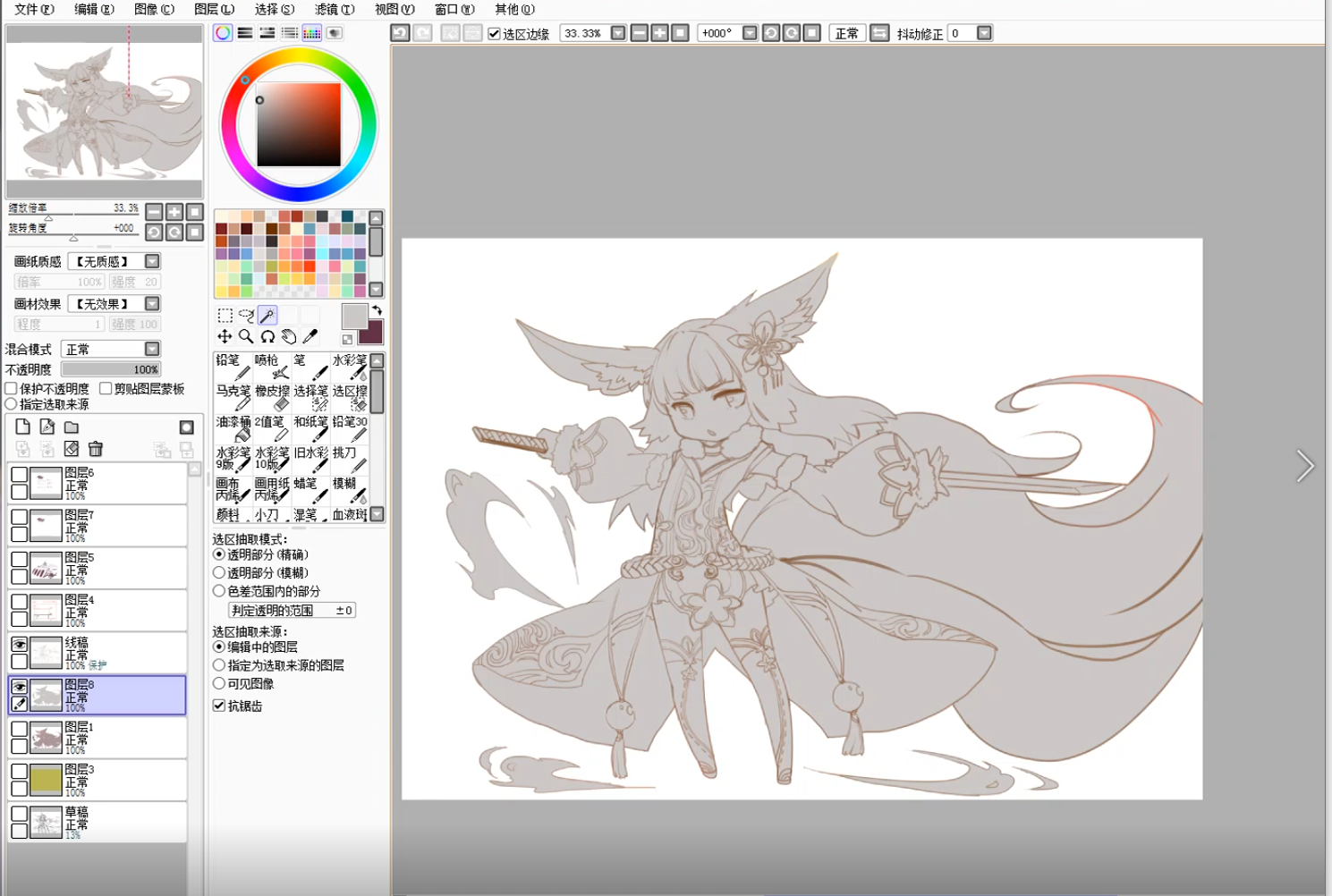Image resolution: width=1332 pixels, height=896 pixels.
Task: Toggle the 抗锯齿 checkbox
Action: tap(219, 706)
